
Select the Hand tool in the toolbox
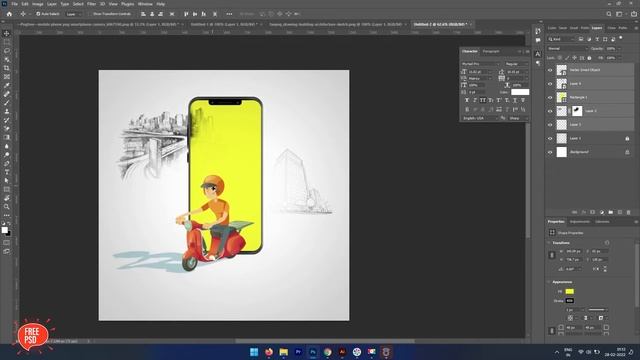pos(7,198)
